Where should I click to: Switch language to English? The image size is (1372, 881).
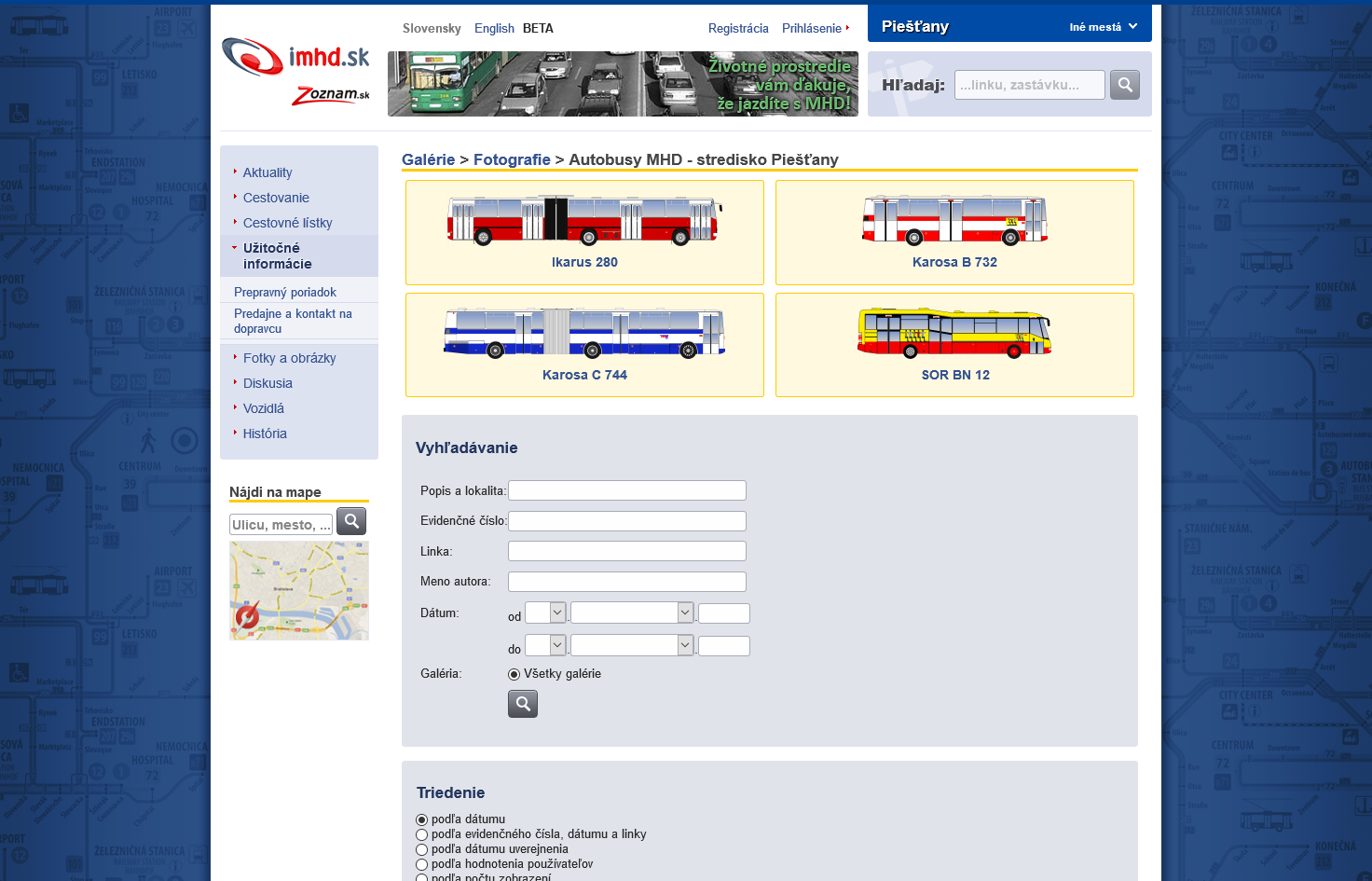tap(494, 28)
